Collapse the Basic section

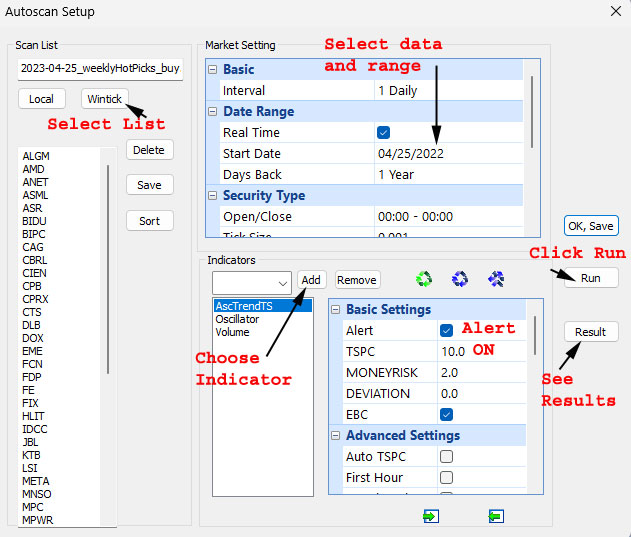click(212, 70)
